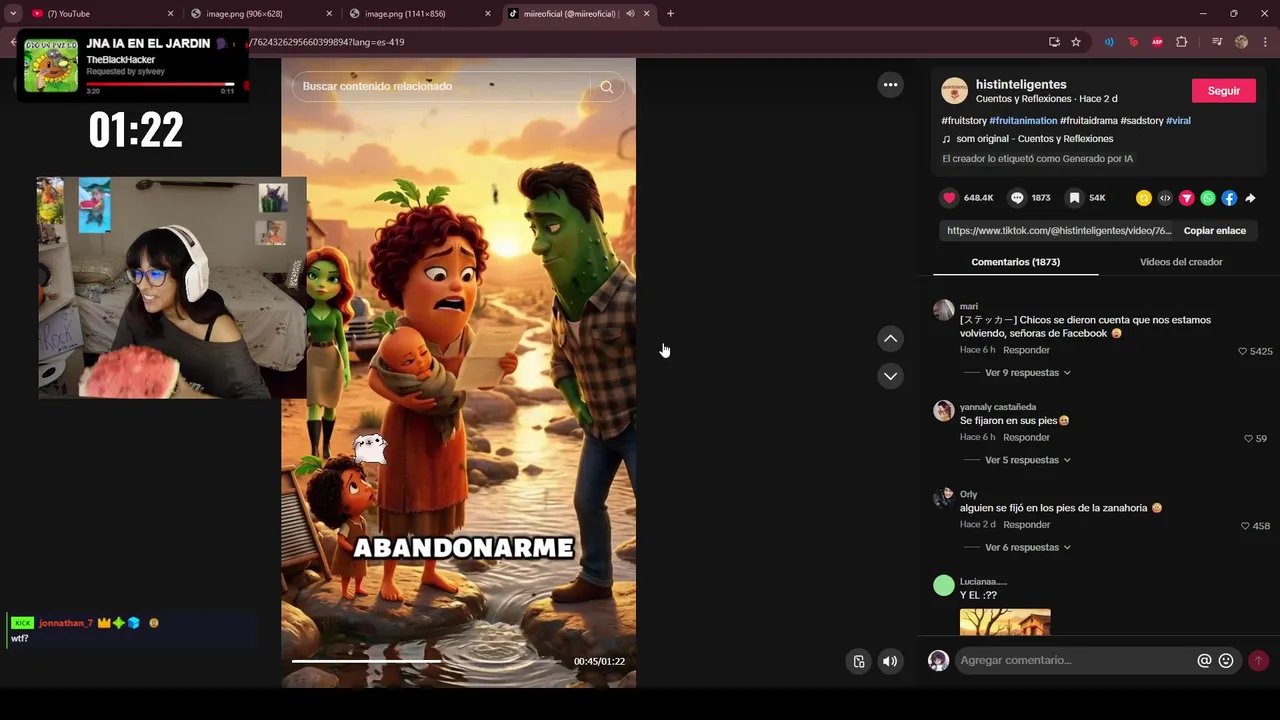Focus the Buscar contenido relacionado search field
Viewport: 1280px width, 720px height.
pos(440,86)
